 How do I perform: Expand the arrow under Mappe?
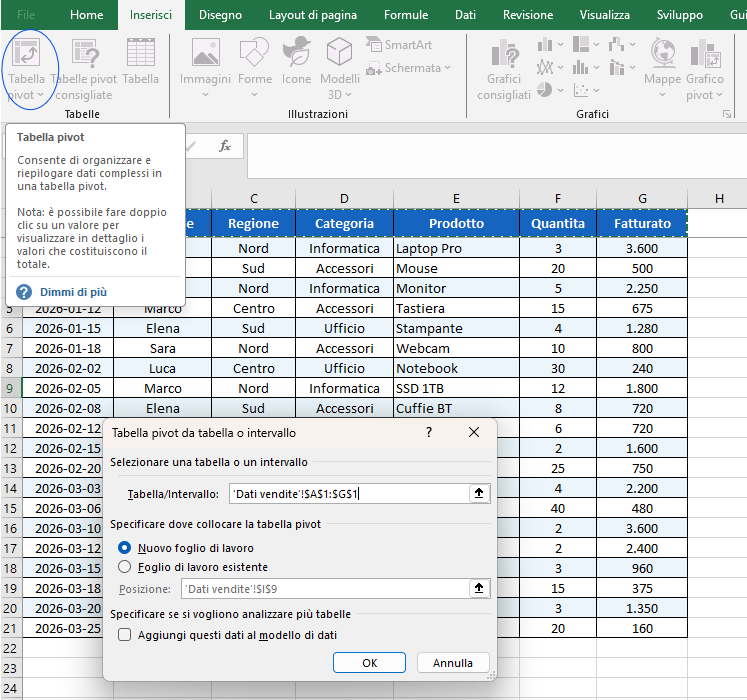click(x=662, y=94)
